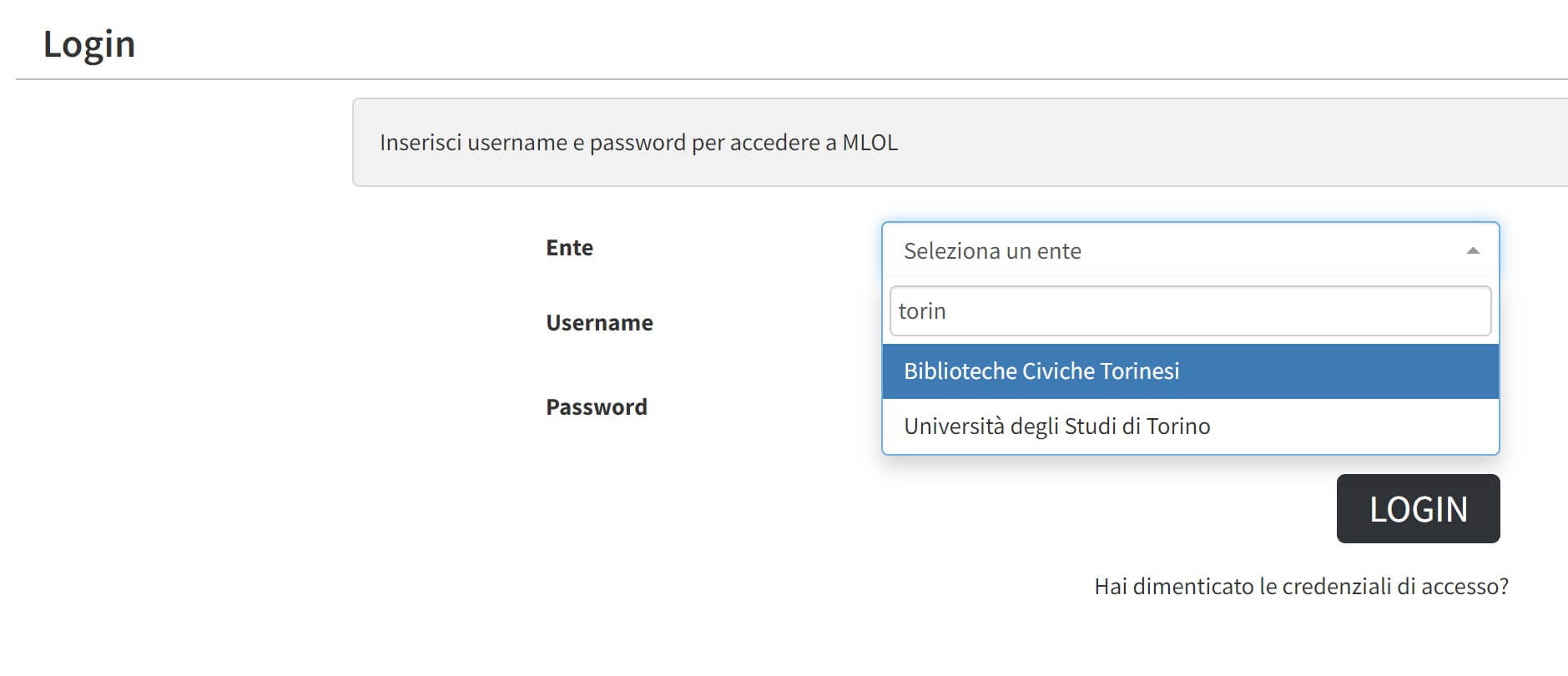The width and height of the screenshot is (1568, 676).
Task: Collapse the Ente dropdown using its arrow
Action: [1472, 251]
